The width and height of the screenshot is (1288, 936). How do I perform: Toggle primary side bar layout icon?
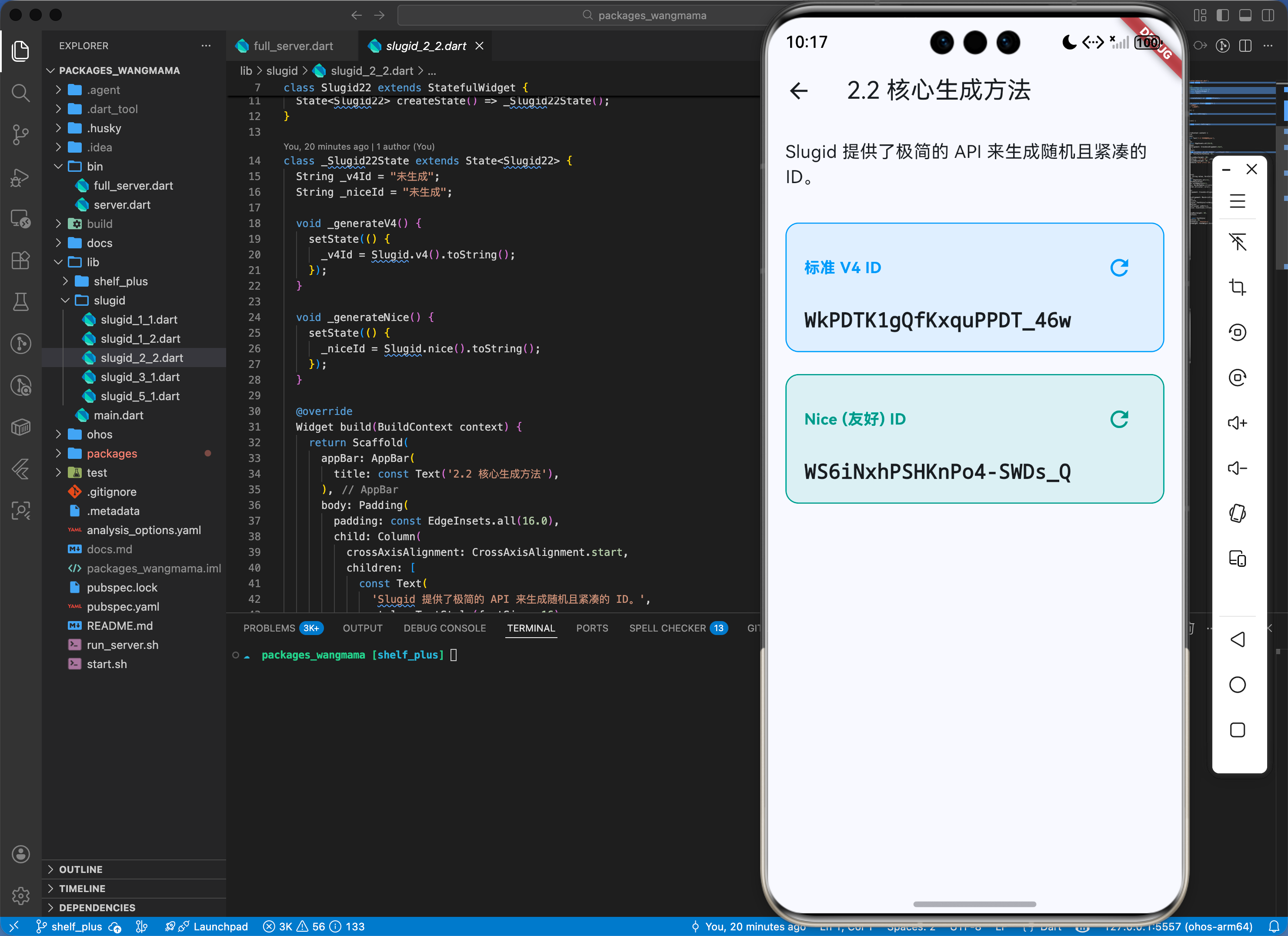(1222, 15)
